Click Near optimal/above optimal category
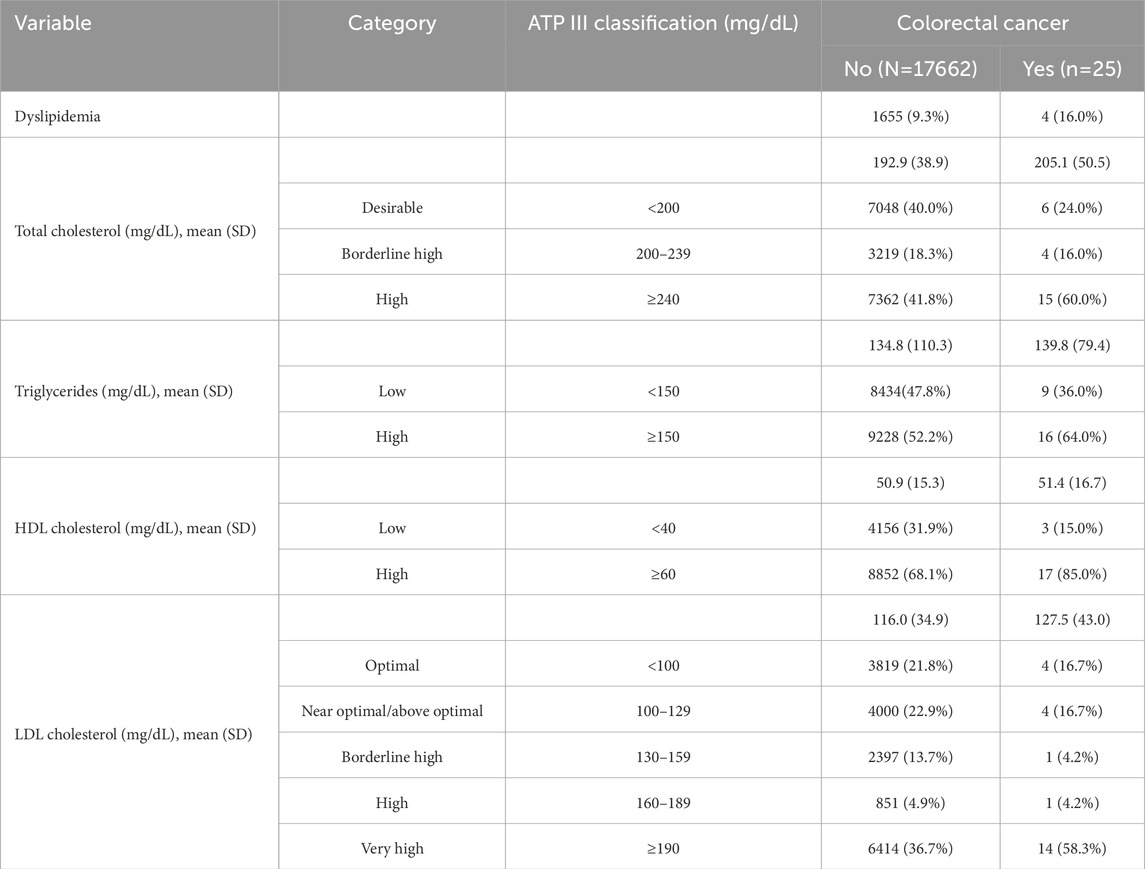This screenshot has height=869, width=1145. pos(392,711)
